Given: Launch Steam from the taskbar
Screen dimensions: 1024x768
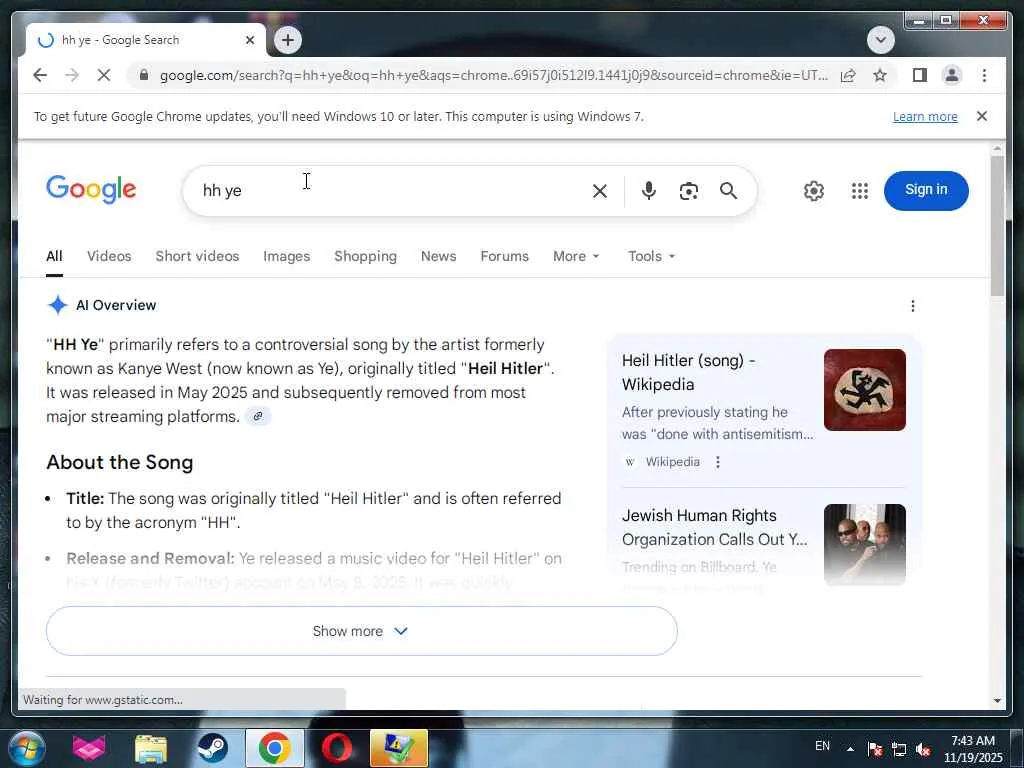Looking at the screenshot, I should click(212, 748).
